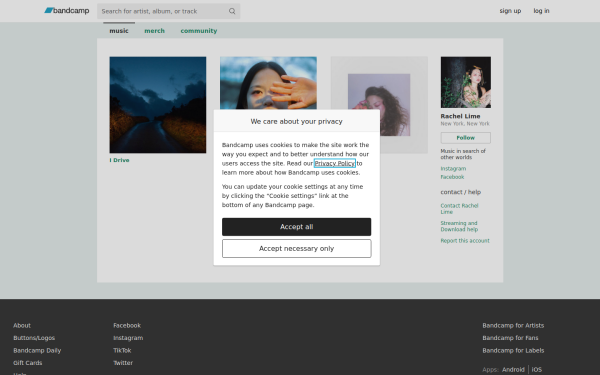Open the footer Twitter link
Image resolution: width=600 pixels, height=375 pixels.
tap(123, 363)
